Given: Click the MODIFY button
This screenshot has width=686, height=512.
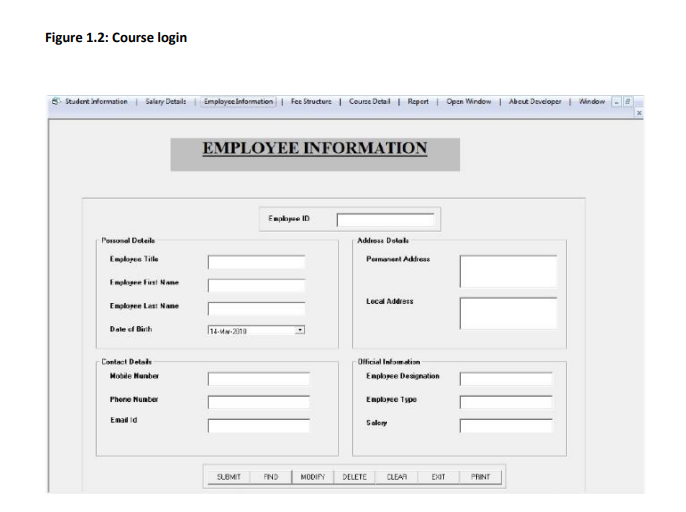Looking at the screenshot, I should click(313, 477).
